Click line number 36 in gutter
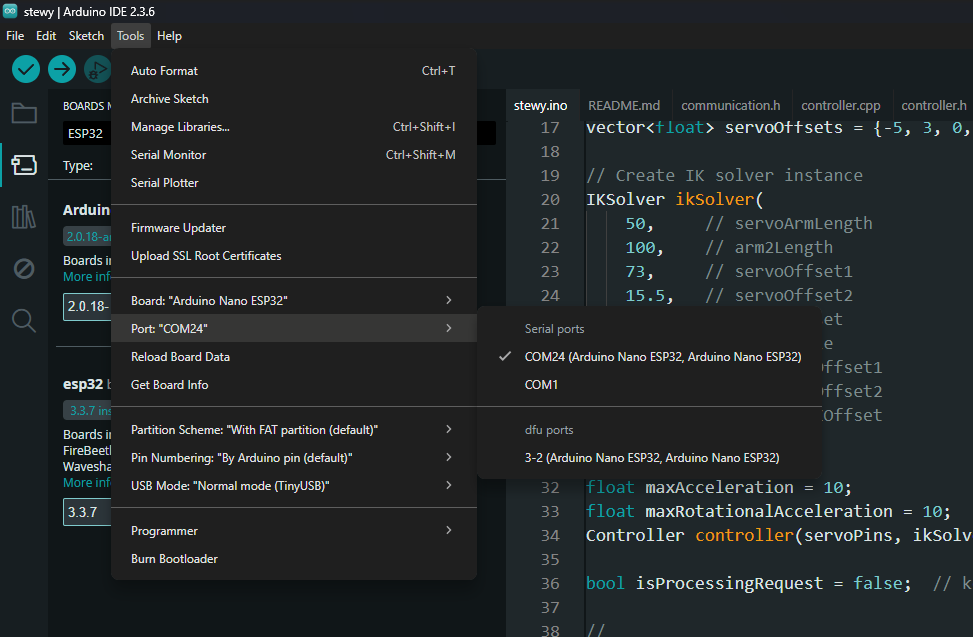The image size is (973, 637). pyautogui.click(x=550, y=583)
